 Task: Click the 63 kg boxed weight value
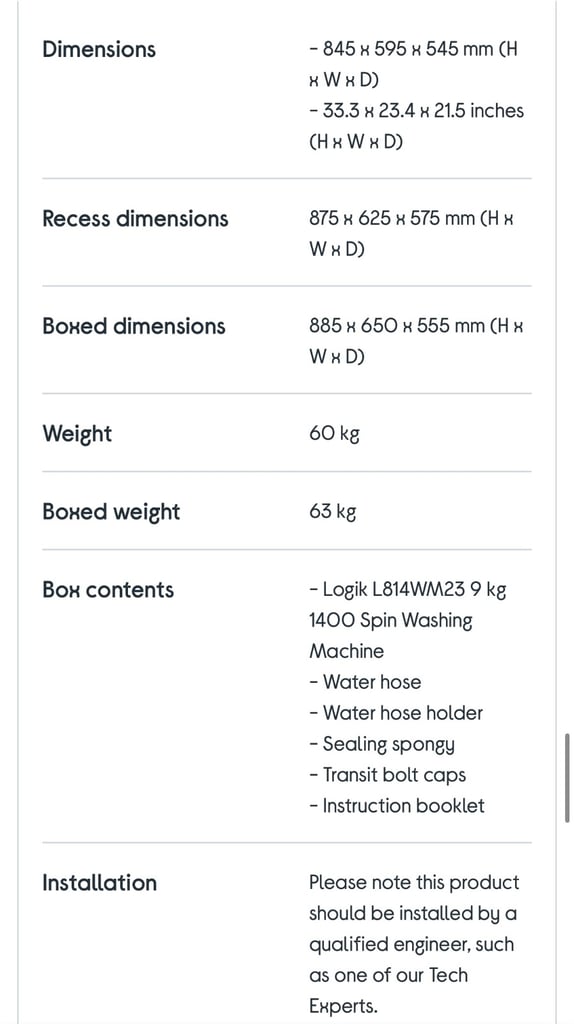(x=333, y=512)
